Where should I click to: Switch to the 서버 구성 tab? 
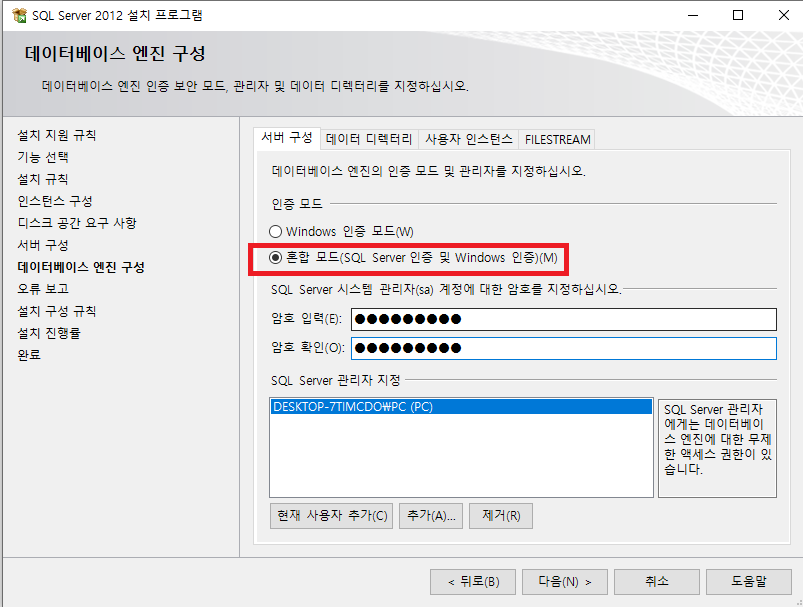(287, 138)
